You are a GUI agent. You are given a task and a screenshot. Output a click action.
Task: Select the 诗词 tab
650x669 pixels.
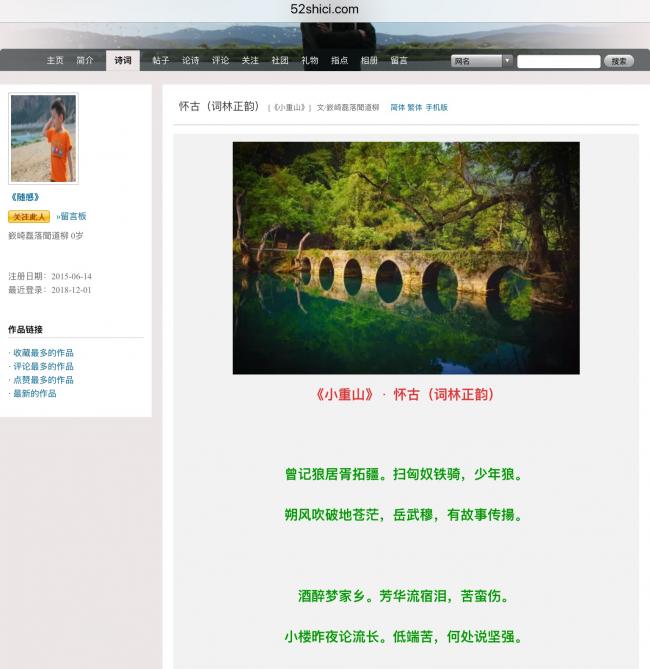point(123,61)
